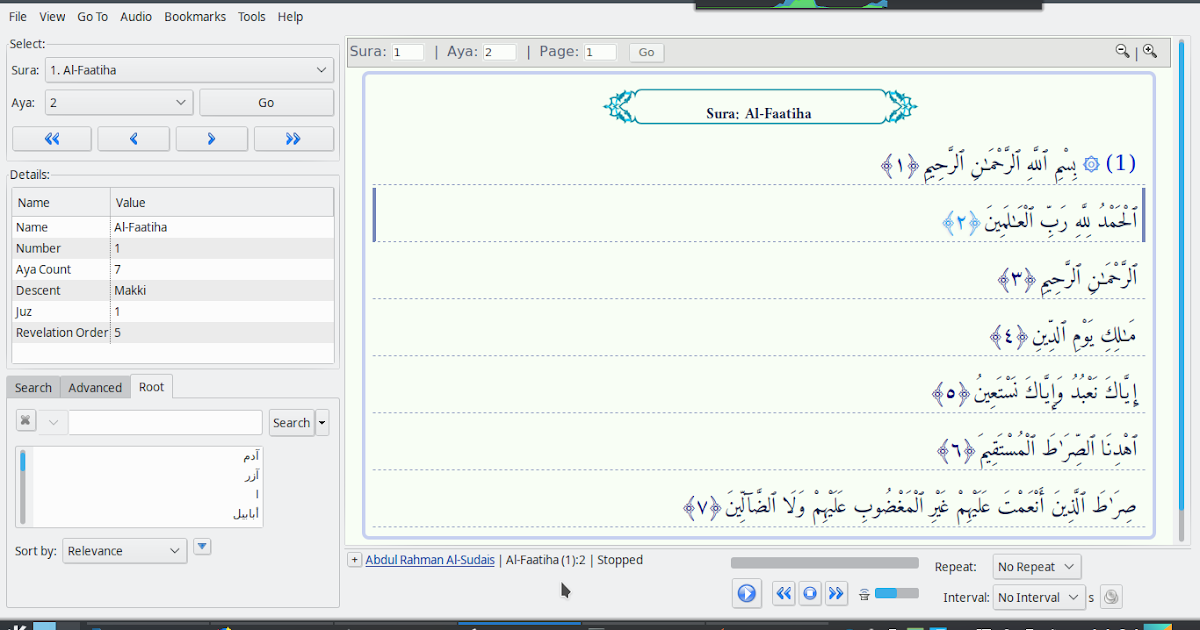
Task: Open the Aya number dropdown
Action: point(119,102)
